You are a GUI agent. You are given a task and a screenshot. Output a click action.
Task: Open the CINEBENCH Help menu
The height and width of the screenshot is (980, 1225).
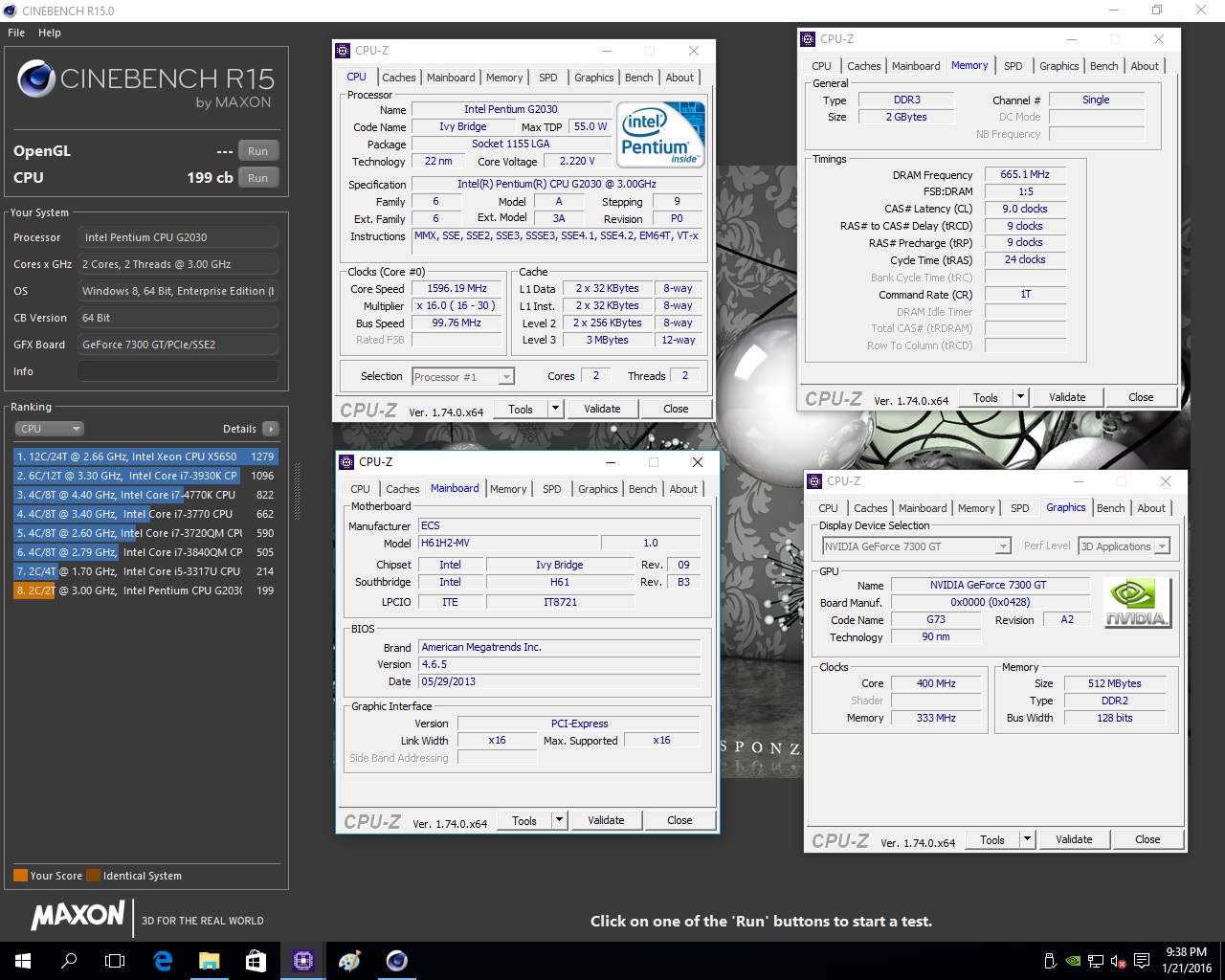point(50,33)
